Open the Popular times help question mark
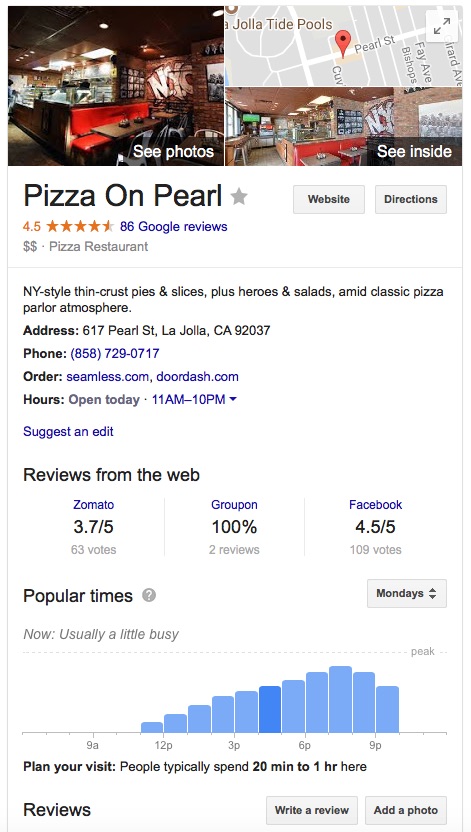Screen dimensions: 471x832 tap(149, 595)
